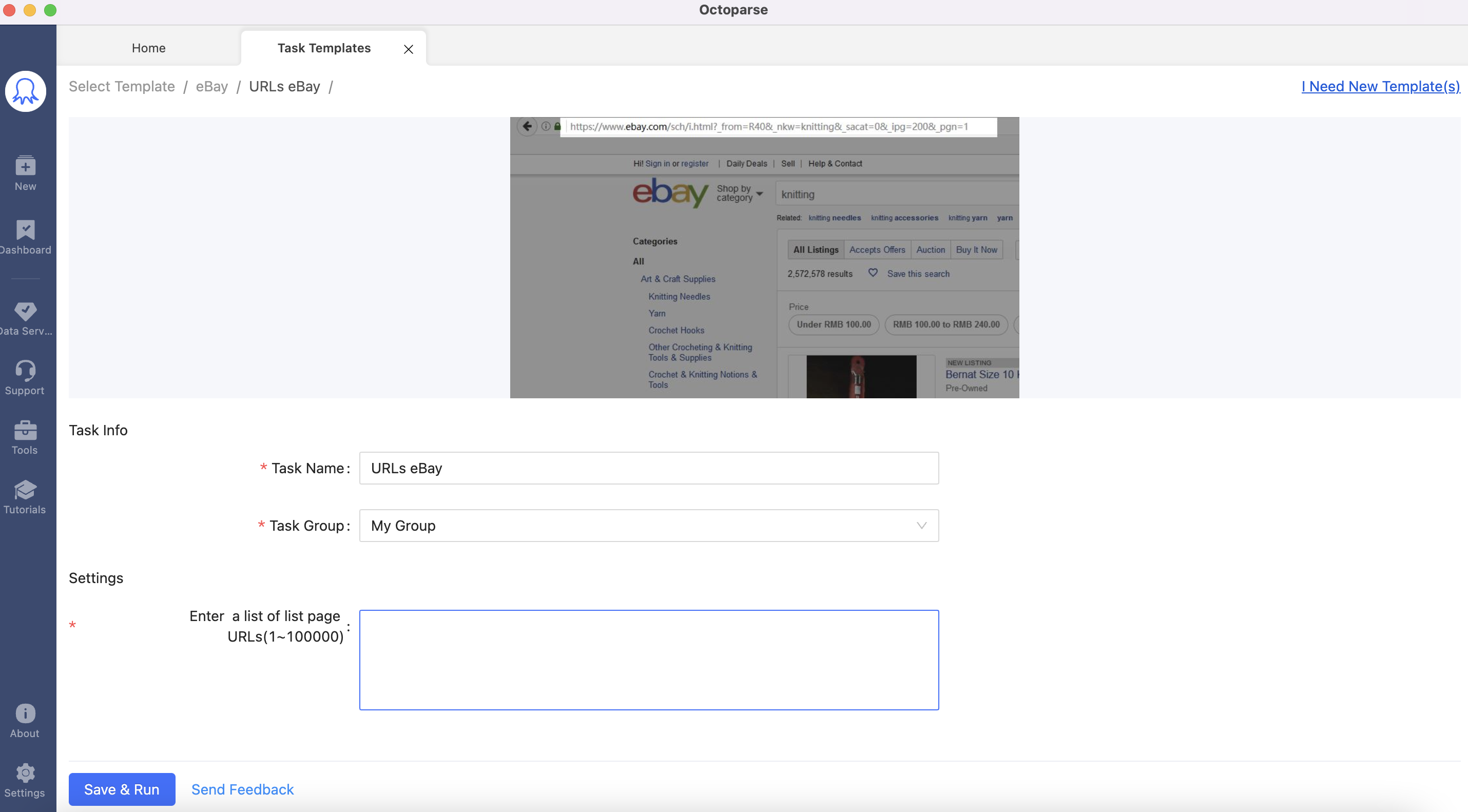Click the Octoparse window title
The image size is (1468, 812).
tap(733, 10)
